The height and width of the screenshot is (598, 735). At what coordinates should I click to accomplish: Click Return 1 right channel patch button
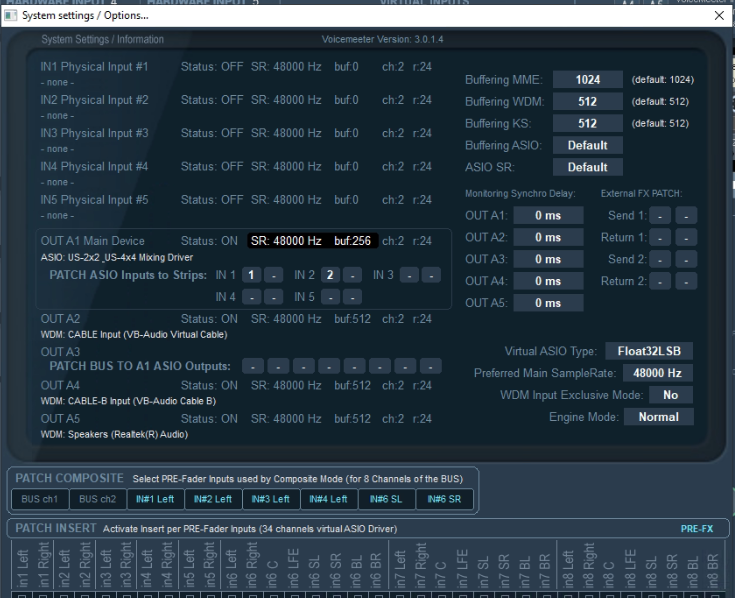tap(686, 238)
